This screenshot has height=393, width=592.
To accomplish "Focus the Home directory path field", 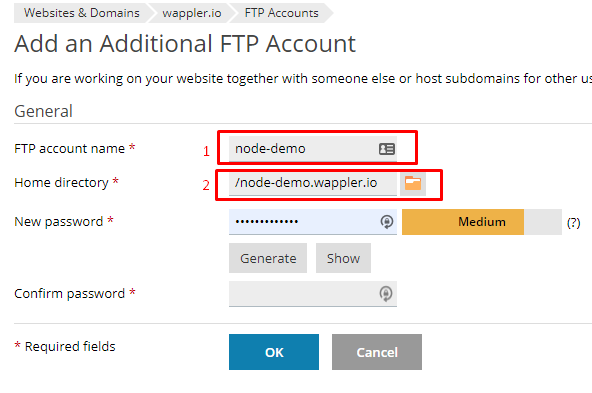I will 313,183.
